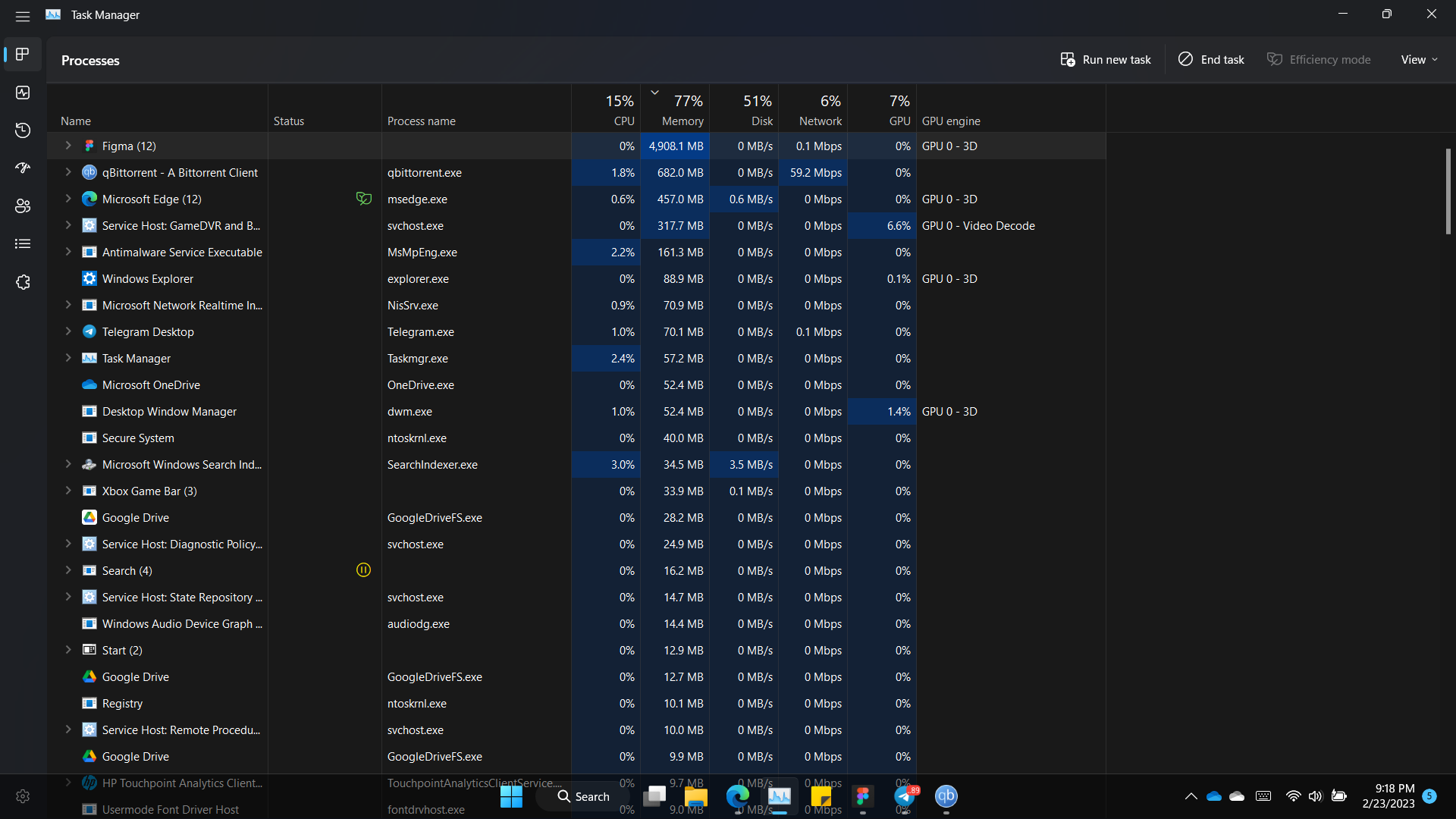
Task: Expand the Microsoft Edge (12) group
Action: coord(68,199)
